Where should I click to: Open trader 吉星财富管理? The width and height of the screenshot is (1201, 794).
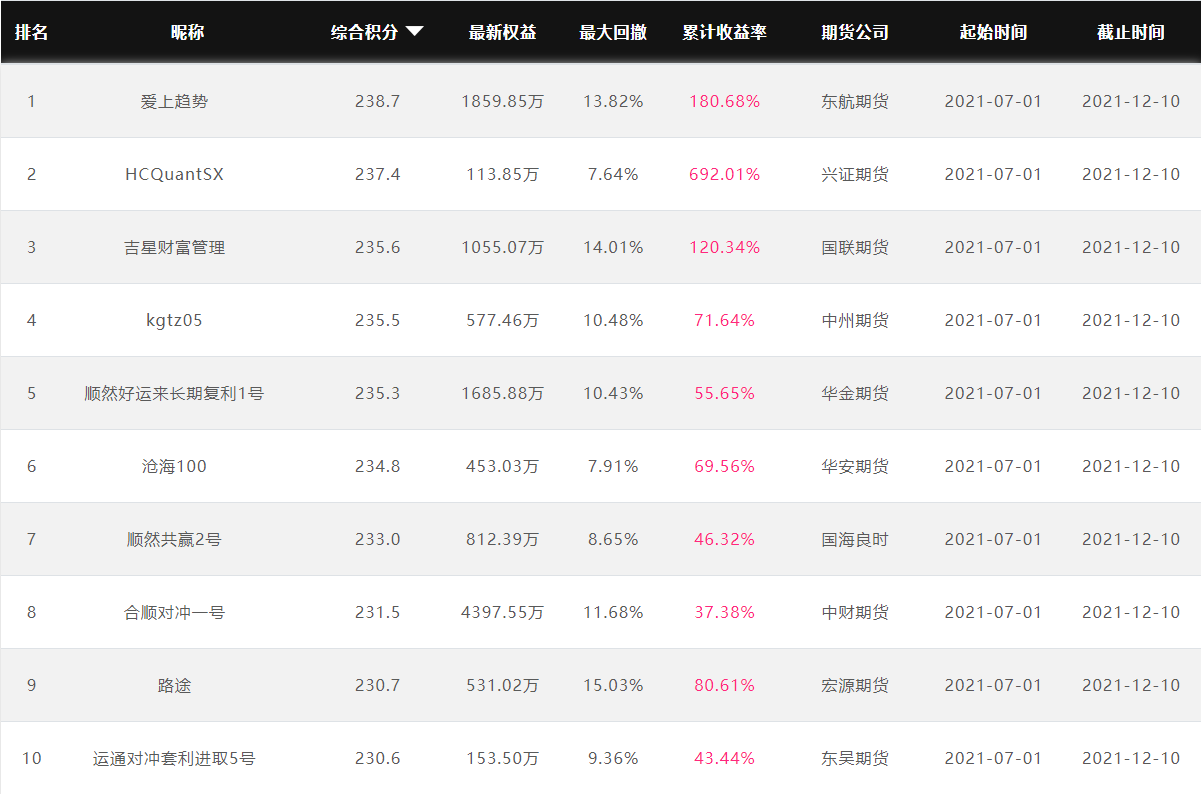tap(175, 247)
